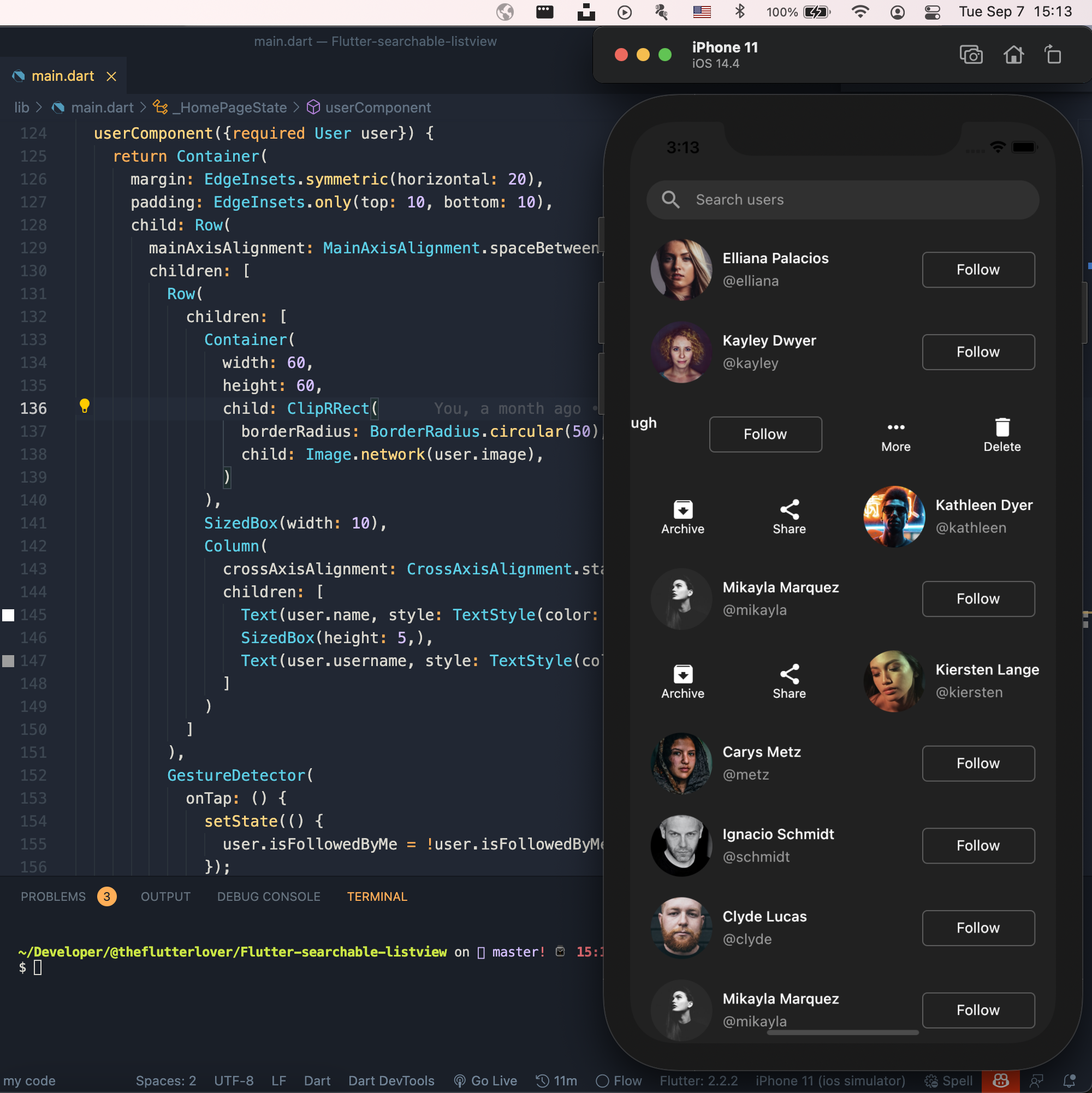The image size is (1092, 1093).
Task: Open the PROBLEMS panel tab
Action: [x=53, y=896]
